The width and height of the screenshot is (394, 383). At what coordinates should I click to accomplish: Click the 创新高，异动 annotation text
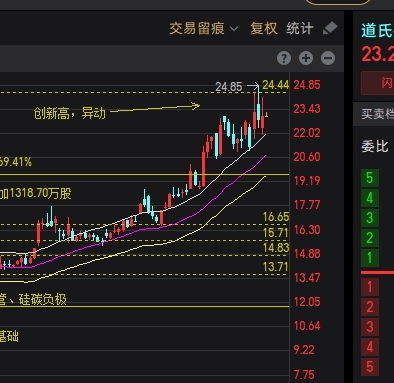[70, 113]
